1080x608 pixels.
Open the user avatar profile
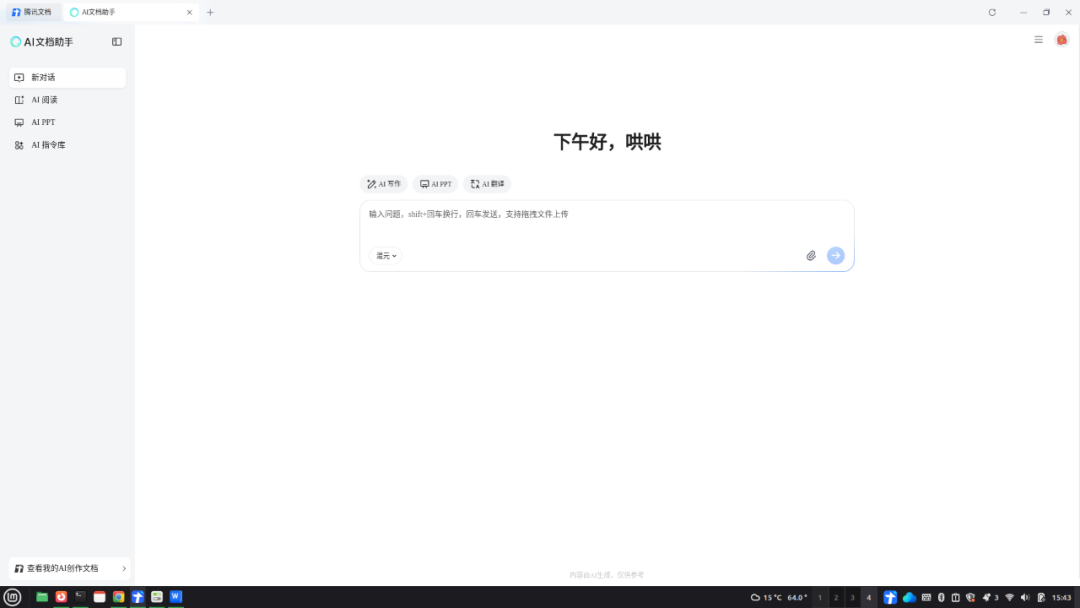point(1061,40)
